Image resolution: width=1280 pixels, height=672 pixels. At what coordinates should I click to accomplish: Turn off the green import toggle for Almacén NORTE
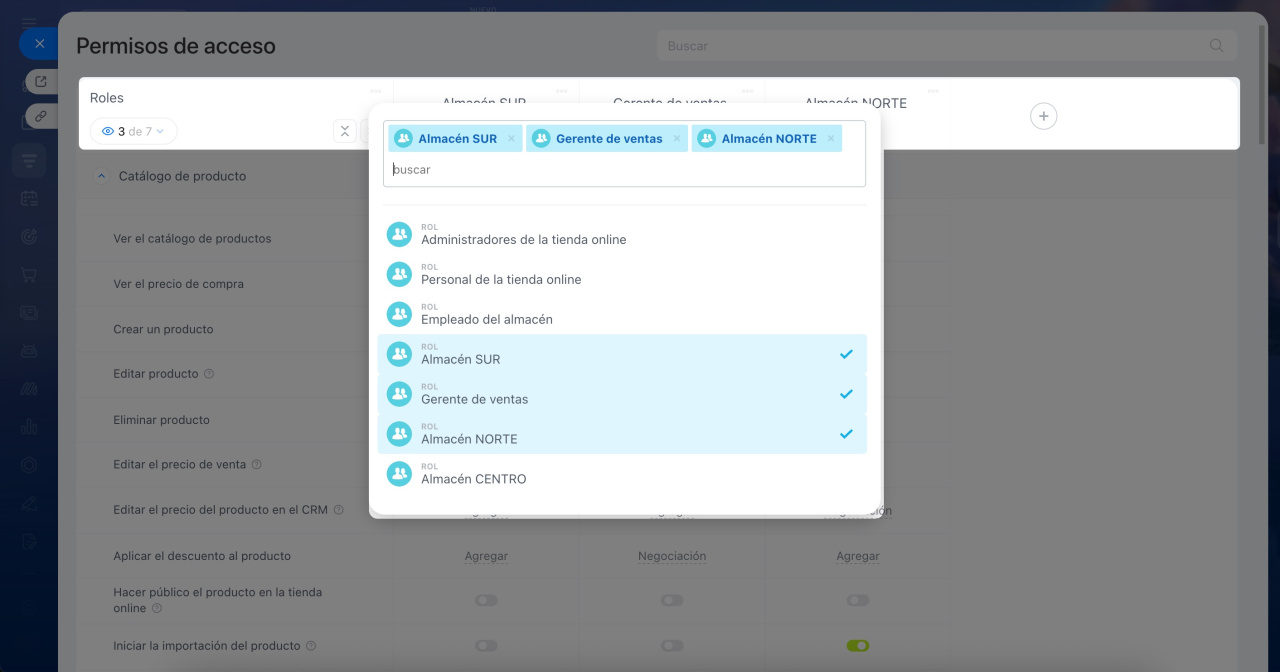pyautogui.click(x=857, y=646)
